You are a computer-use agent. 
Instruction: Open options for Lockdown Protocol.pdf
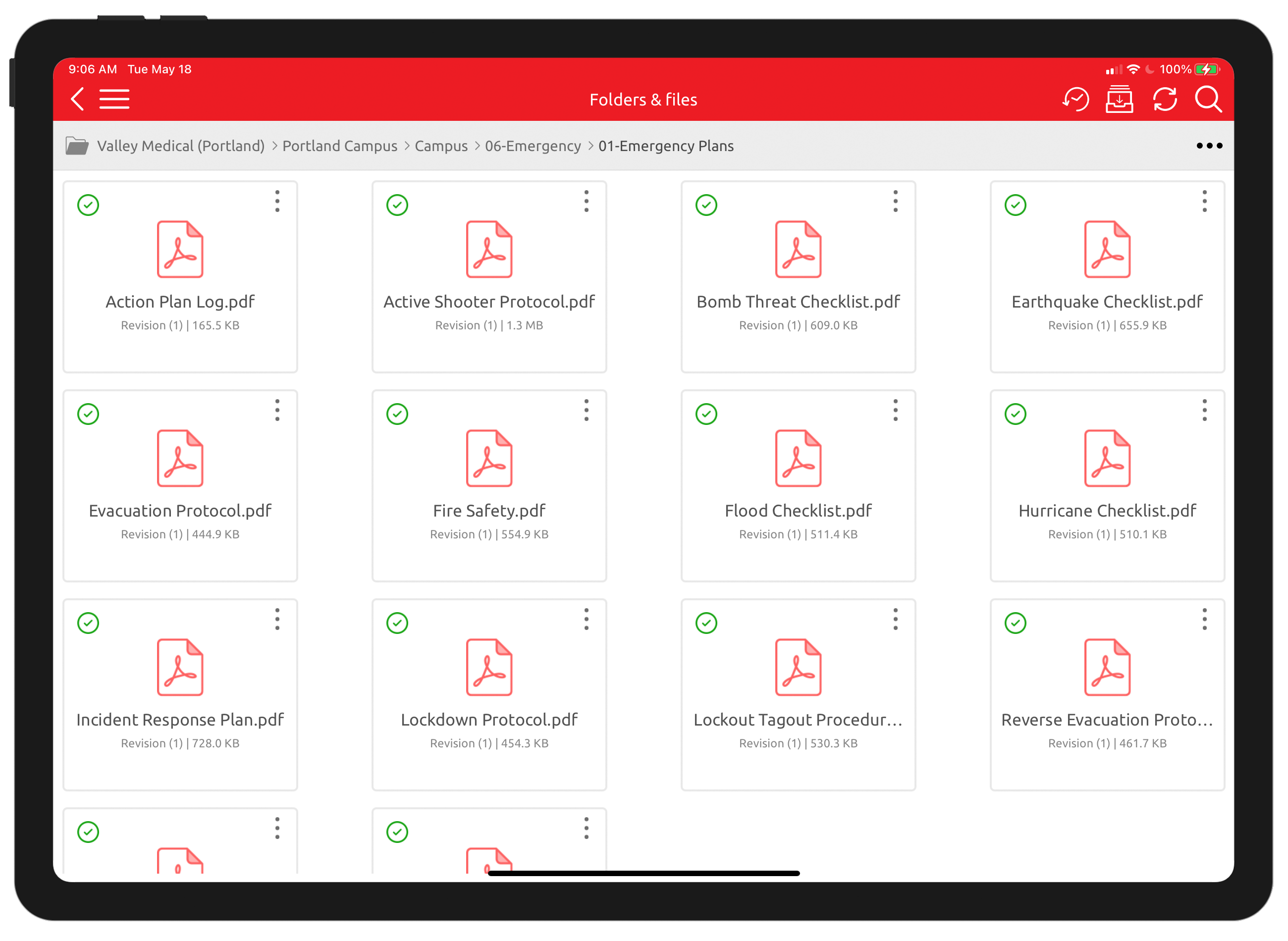coord(586,619)
